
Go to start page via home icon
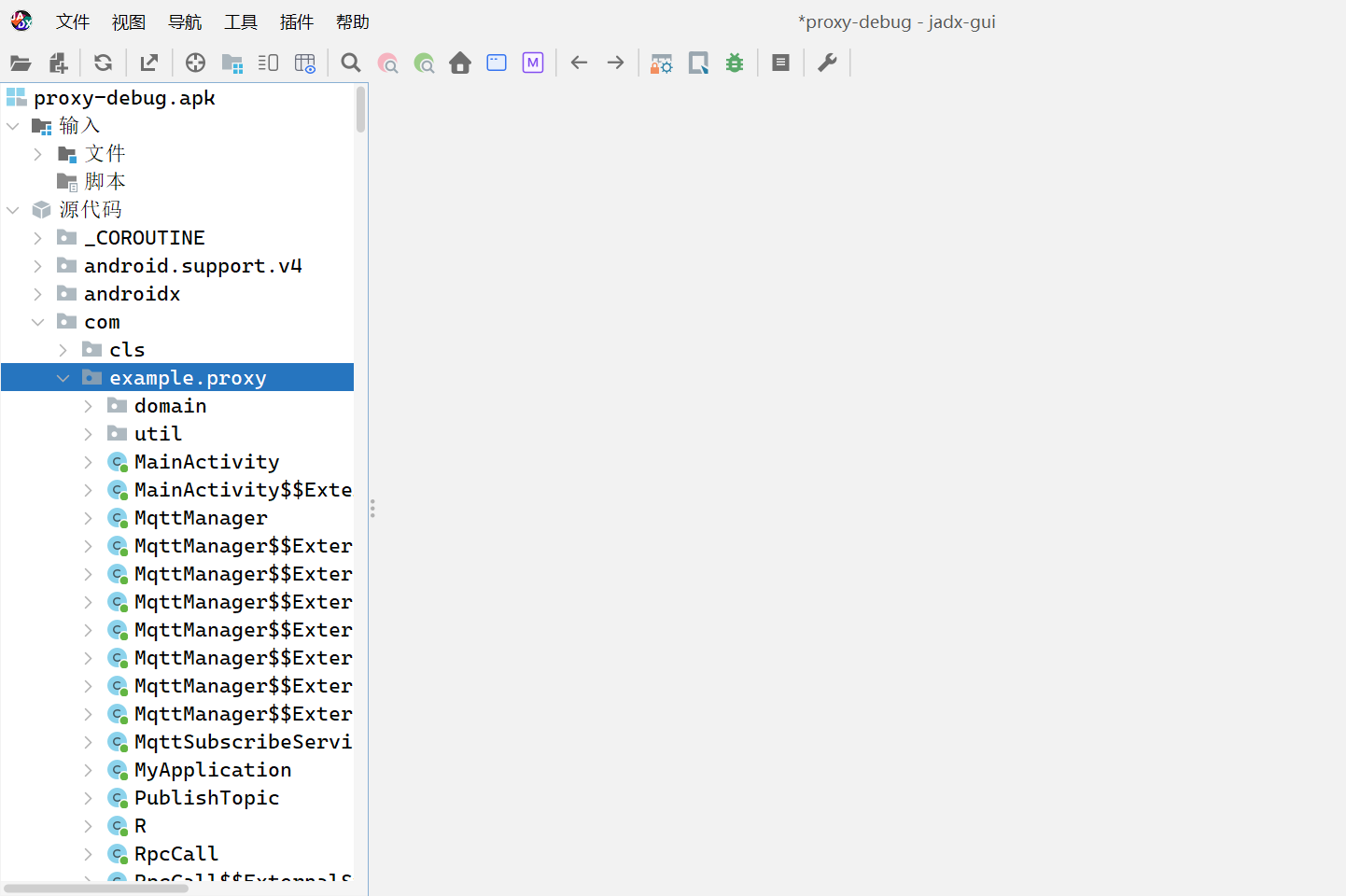(460, 63)
